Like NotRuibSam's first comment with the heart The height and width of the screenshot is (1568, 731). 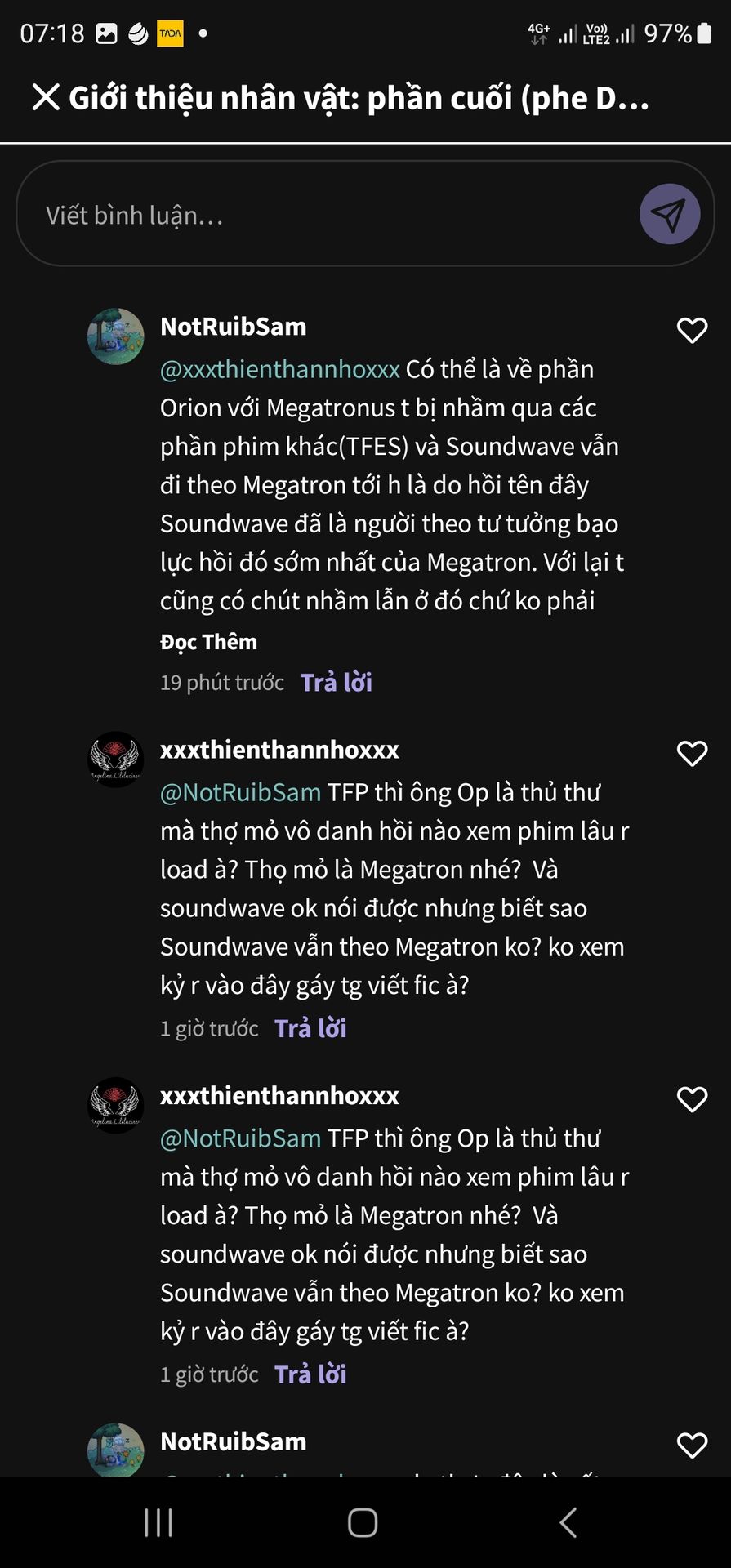(x=692, y=331)
